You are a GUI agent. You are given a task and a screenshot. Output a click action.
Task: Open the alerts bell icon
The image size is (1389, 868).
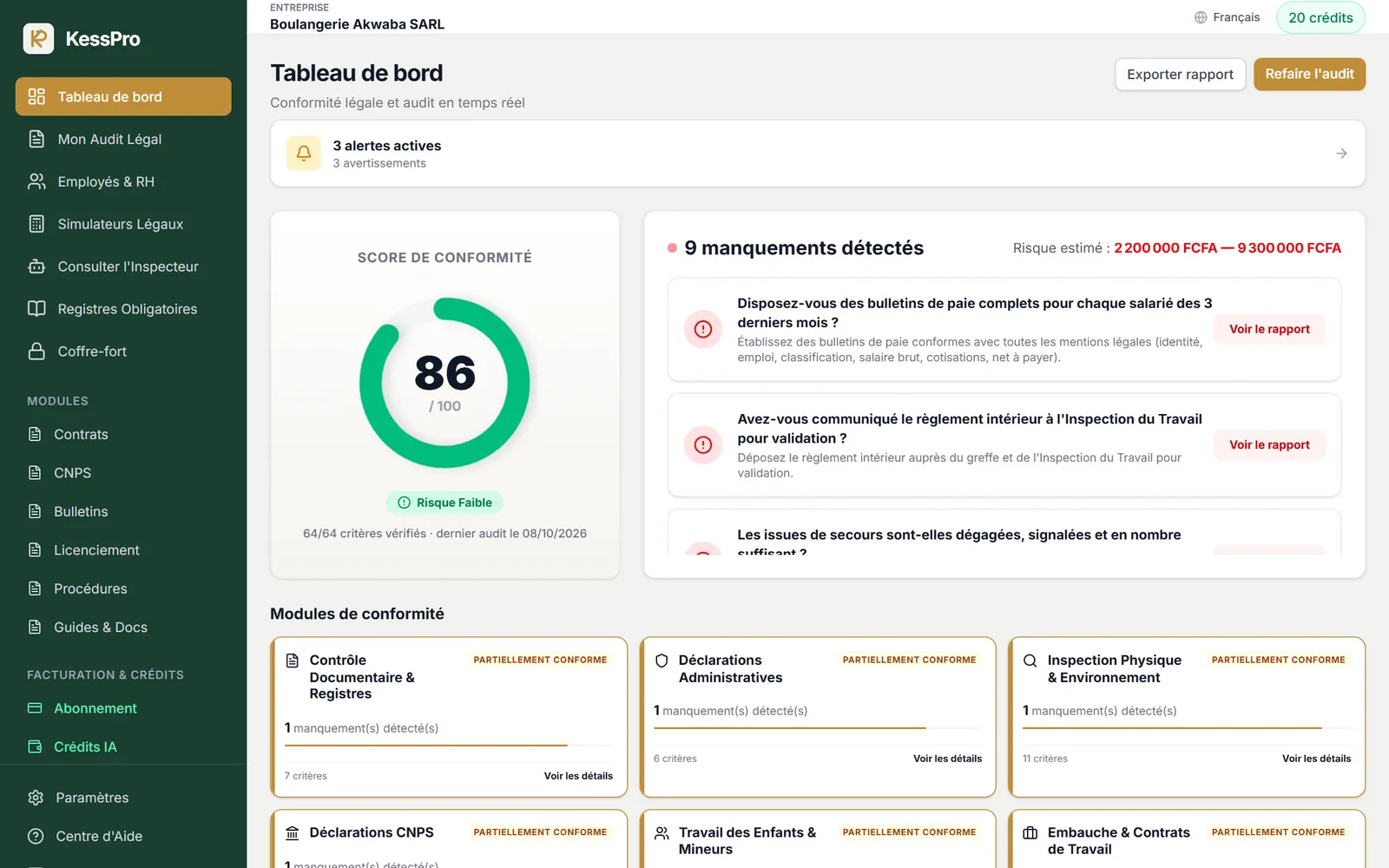[304, 154]
